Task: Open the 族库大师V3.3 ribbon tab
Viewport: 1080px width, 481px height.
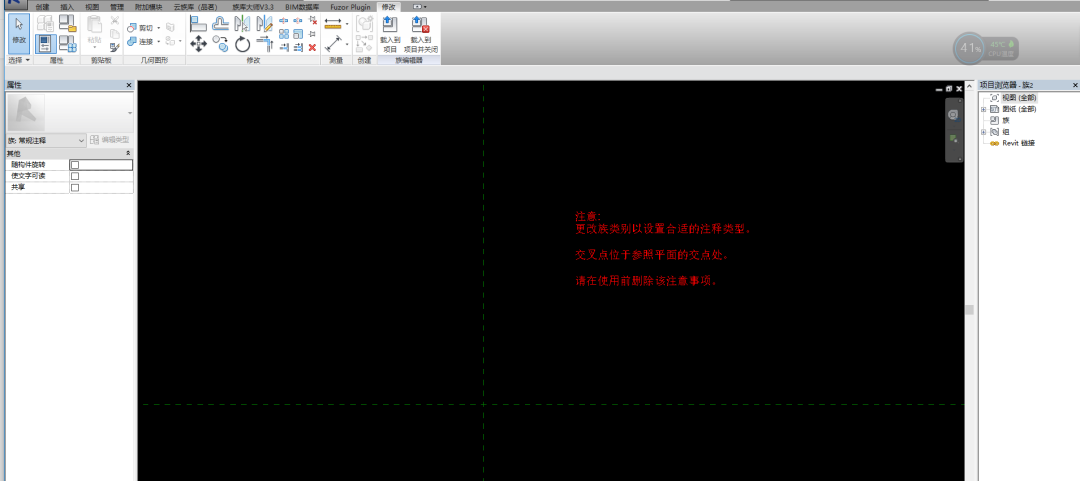Action: [253, 7]
